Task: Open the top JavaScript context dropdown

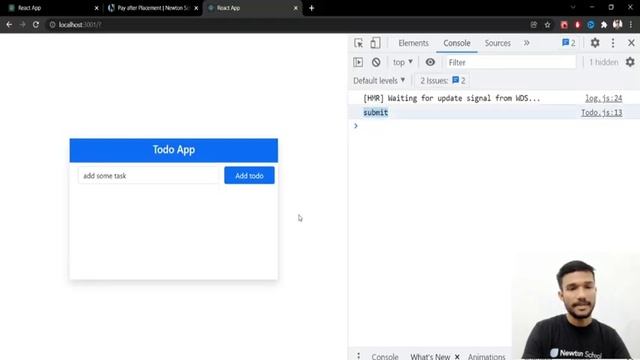Action: [x=403, y=62]
